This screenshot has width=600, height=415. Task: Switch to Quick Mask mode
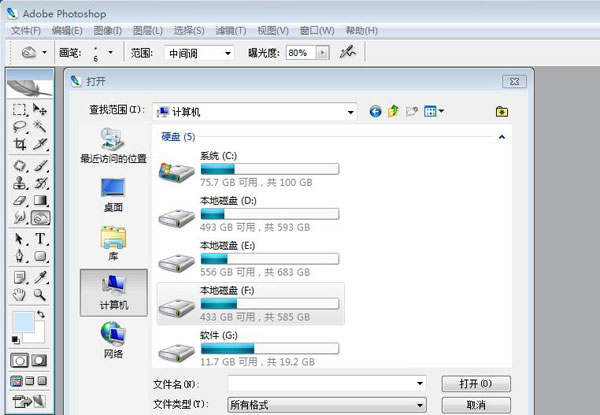pos(40,359)
